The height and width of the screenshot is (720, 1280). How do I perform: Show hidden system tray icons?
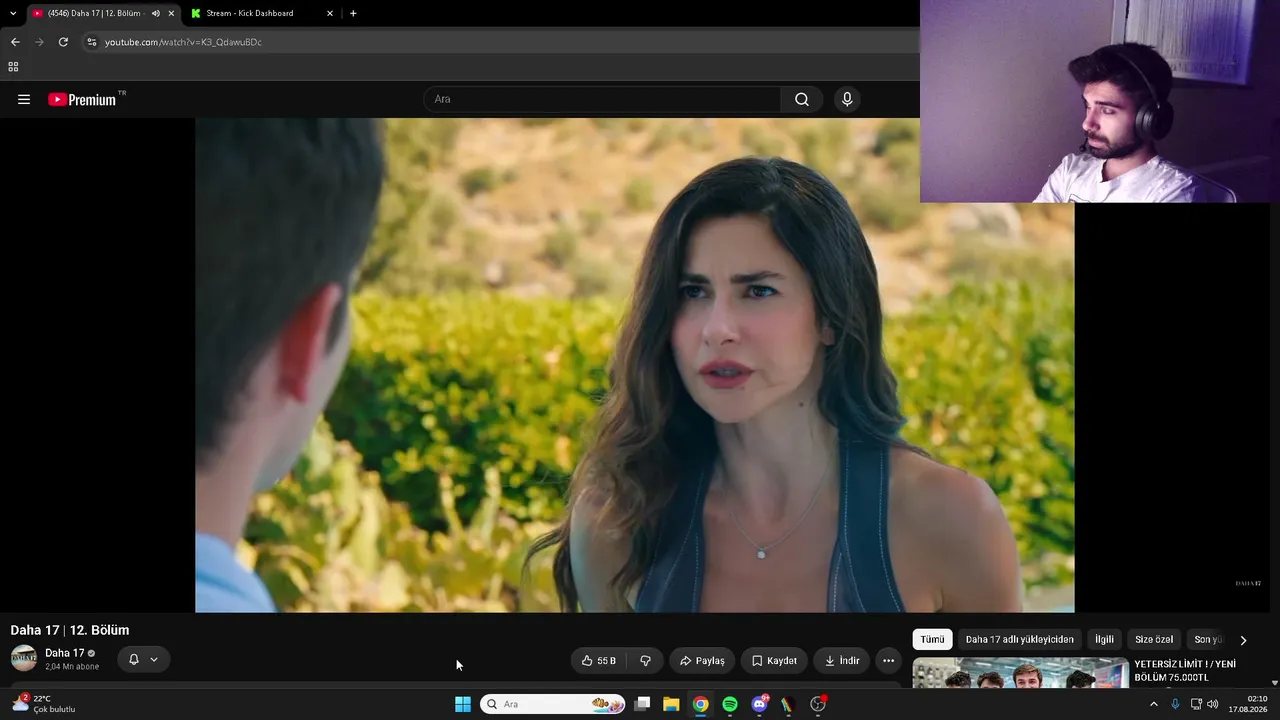point(1153,704)
